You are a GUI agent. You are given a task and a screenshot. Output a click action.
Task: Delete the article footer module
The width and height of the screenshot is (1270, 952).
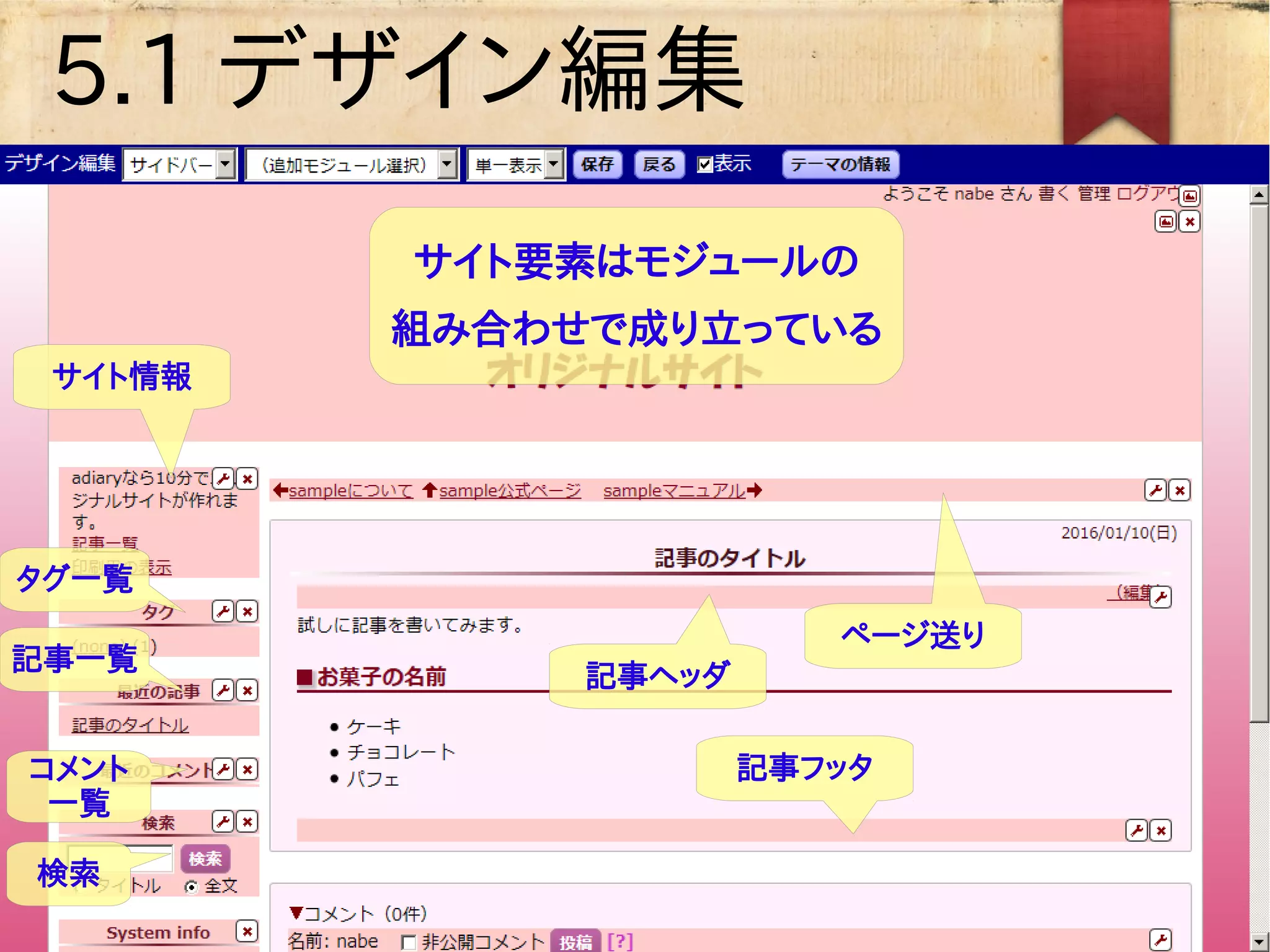tap(1161, 830)
